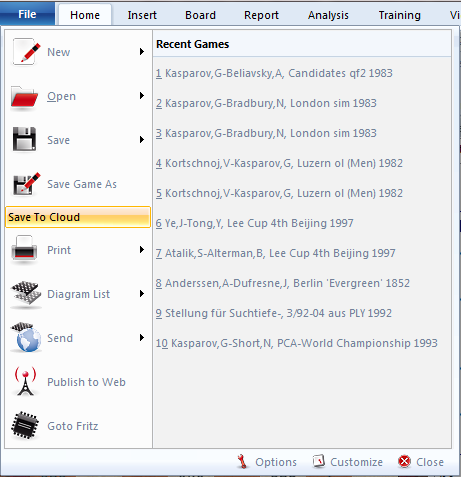Select the Send menu entry label

coord(60,338)
